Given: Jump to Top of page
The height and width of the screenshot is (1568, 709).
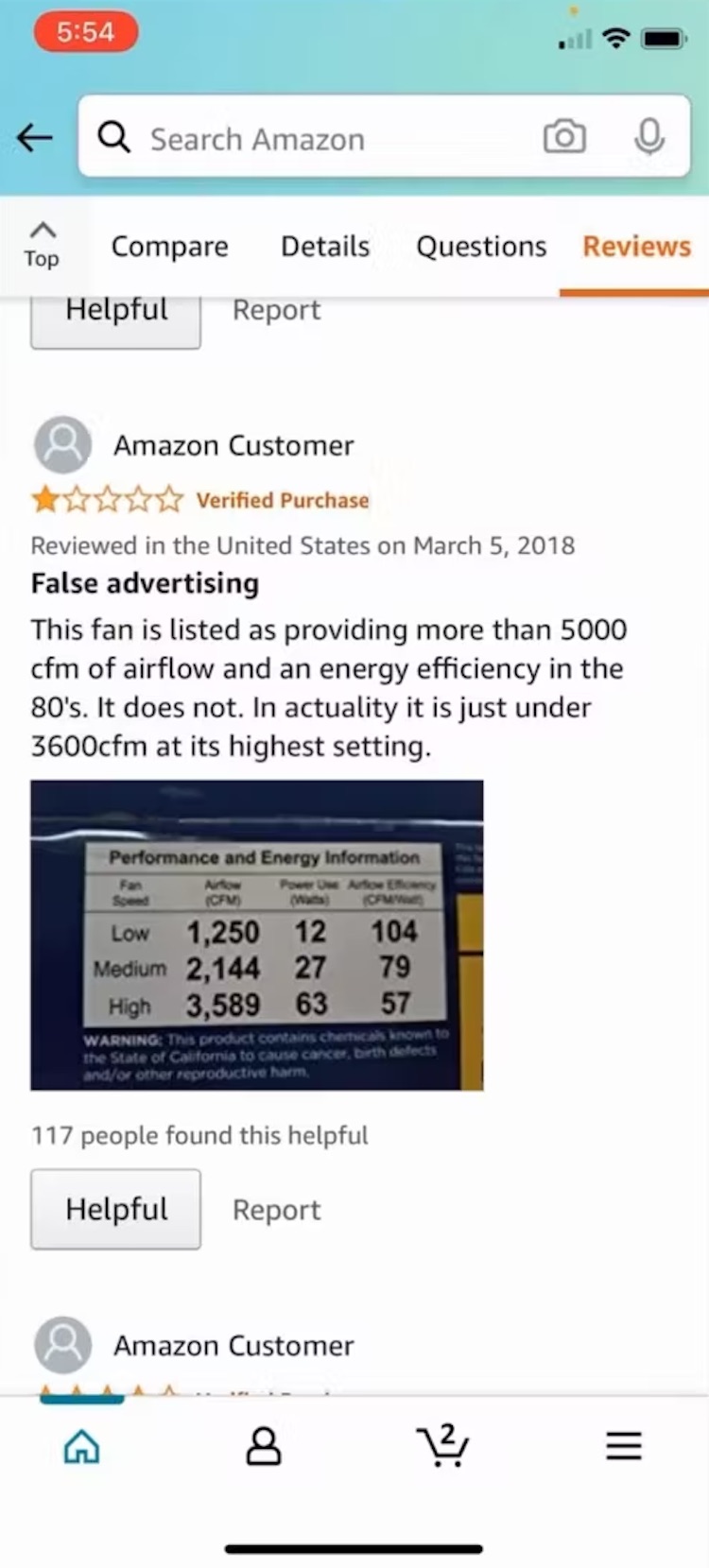Looking at the screenshot, I should pyautogui.click(x=42, y=245).
